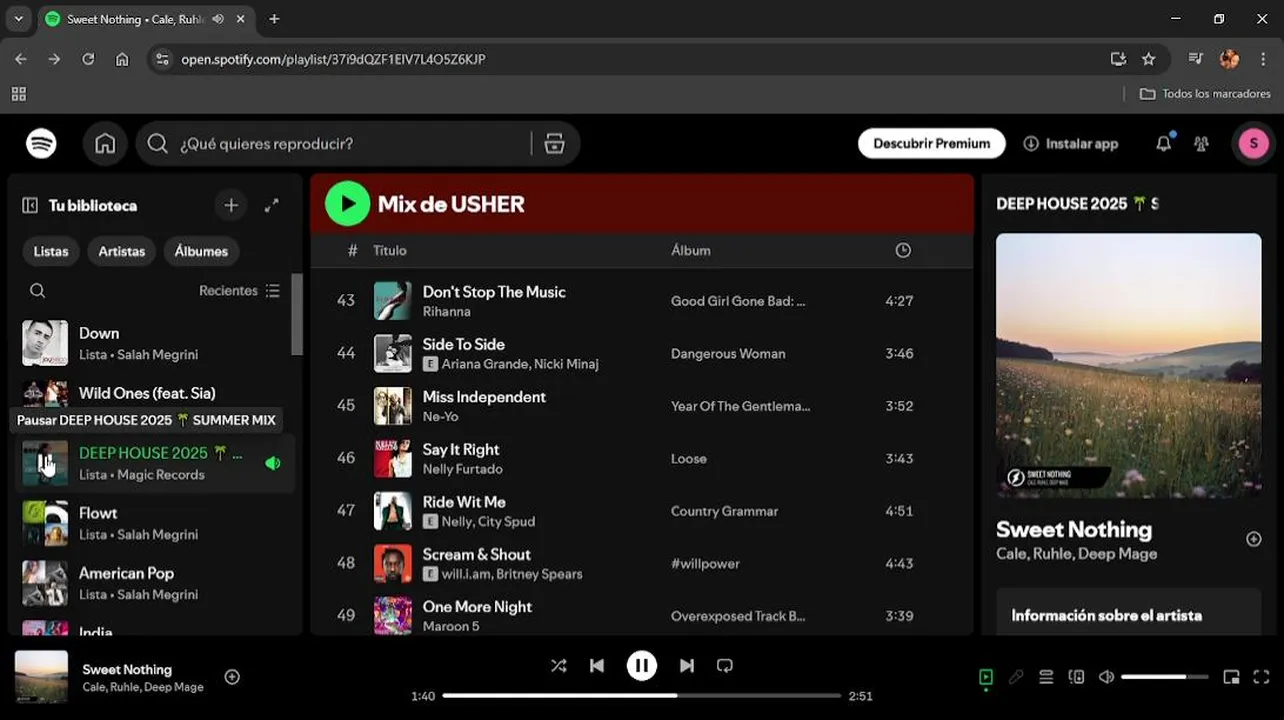Open the Recientes sort dropdown
The height and width of the screenshot is (720, 1284).
[x=239, y=290]
